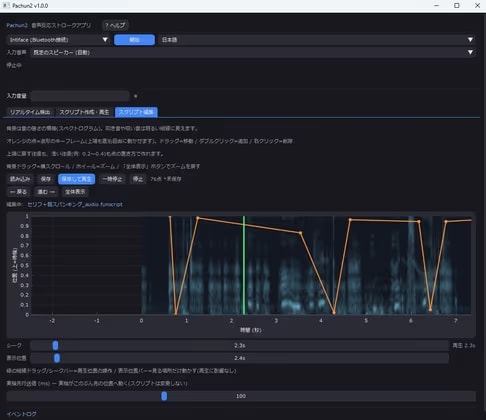Click the シーク seek slider handle

click(x=55, y=345)
